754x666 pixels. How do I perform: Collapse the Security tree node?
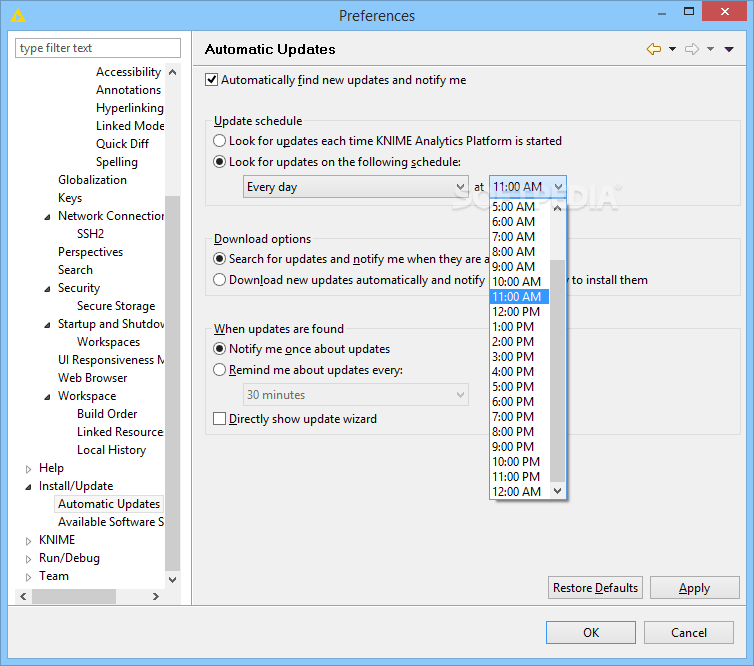tap(47, 289)
